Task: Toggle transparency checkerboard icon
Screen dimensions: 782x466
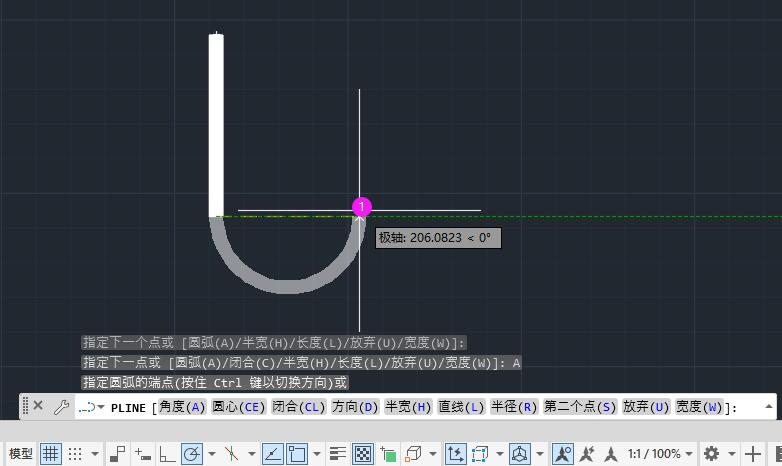Action: coord(363,454)
